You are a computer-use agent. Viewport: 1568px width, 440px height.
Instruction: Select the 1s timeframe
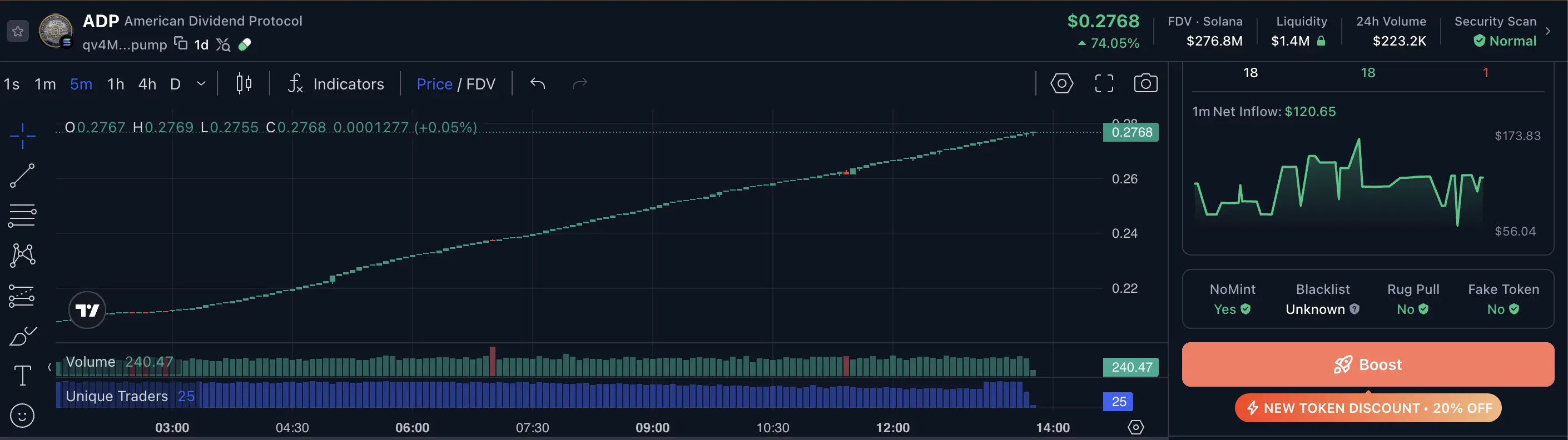point(12,84)
